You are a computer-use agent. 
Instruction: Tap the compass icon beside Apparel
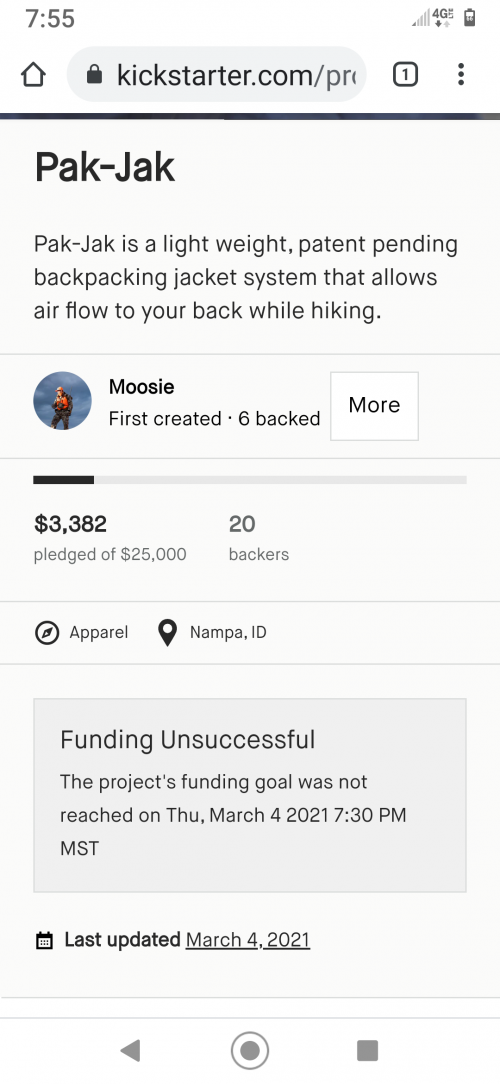46,633
